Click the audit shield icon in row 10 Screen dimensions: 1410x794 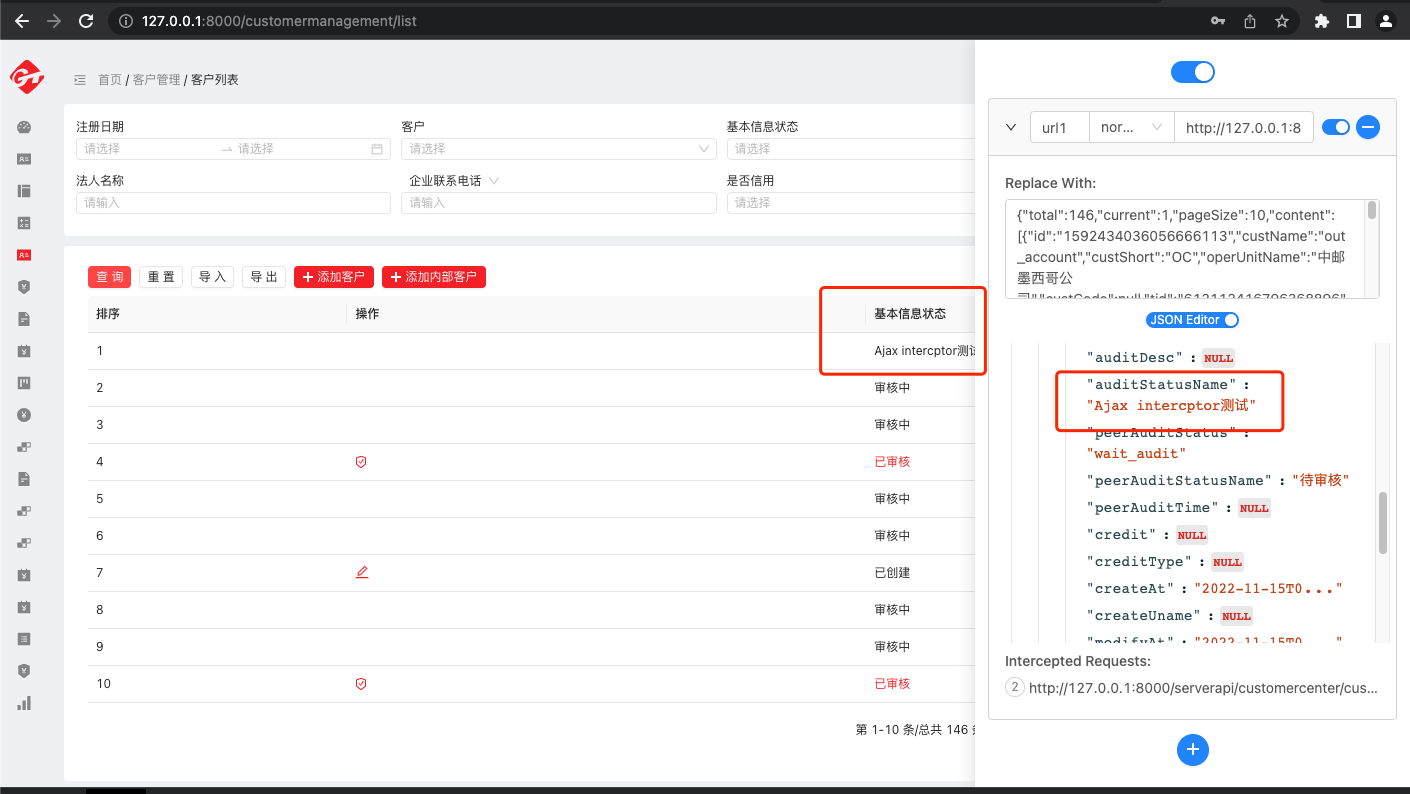pos(361,684)
